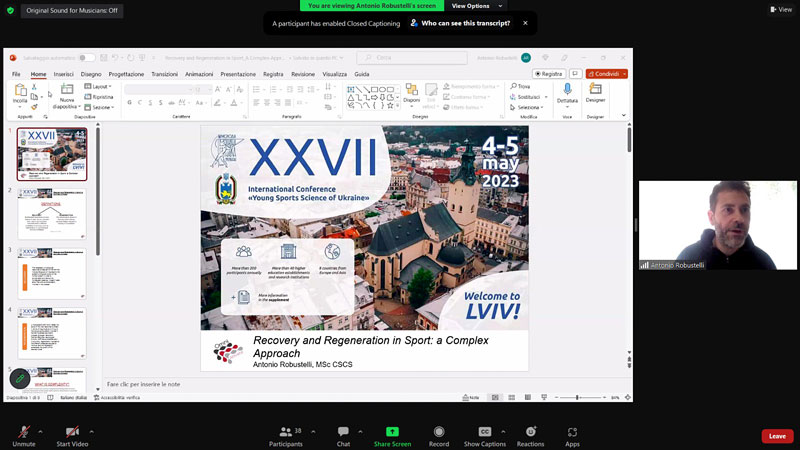800x450 pixels.
Task: Show Captions using the CC icon
Action: point(484,432)
